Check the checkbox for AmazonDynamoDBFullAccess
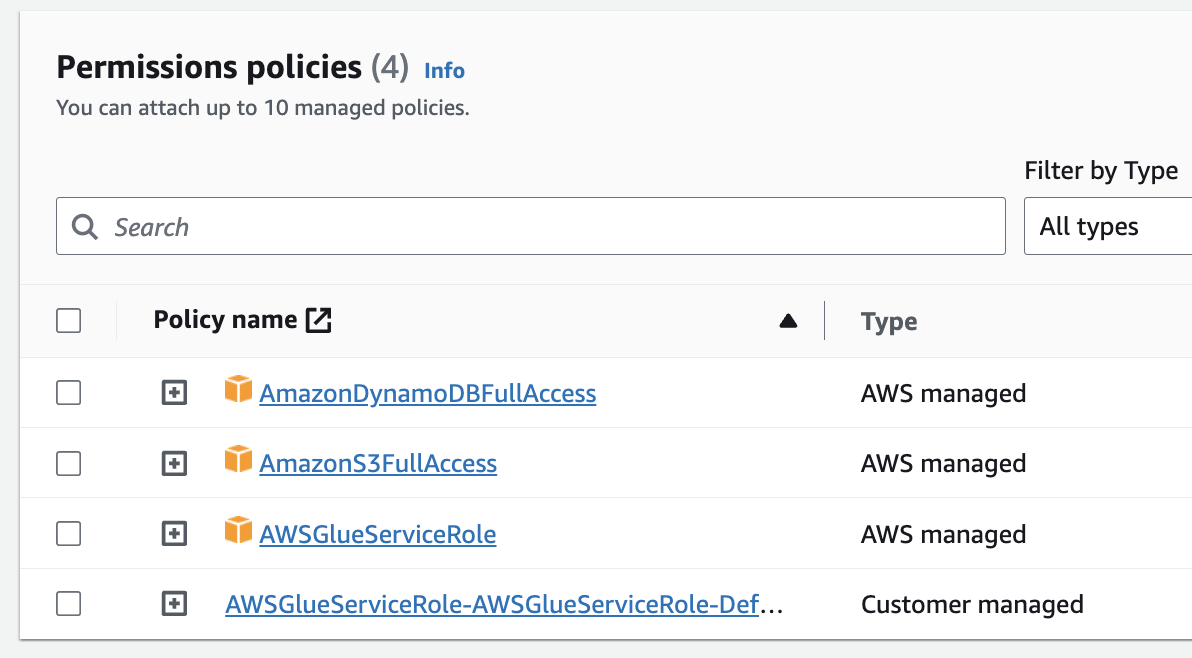The width and height of the screenshot is (1192, 658). (x=68, y=392)
